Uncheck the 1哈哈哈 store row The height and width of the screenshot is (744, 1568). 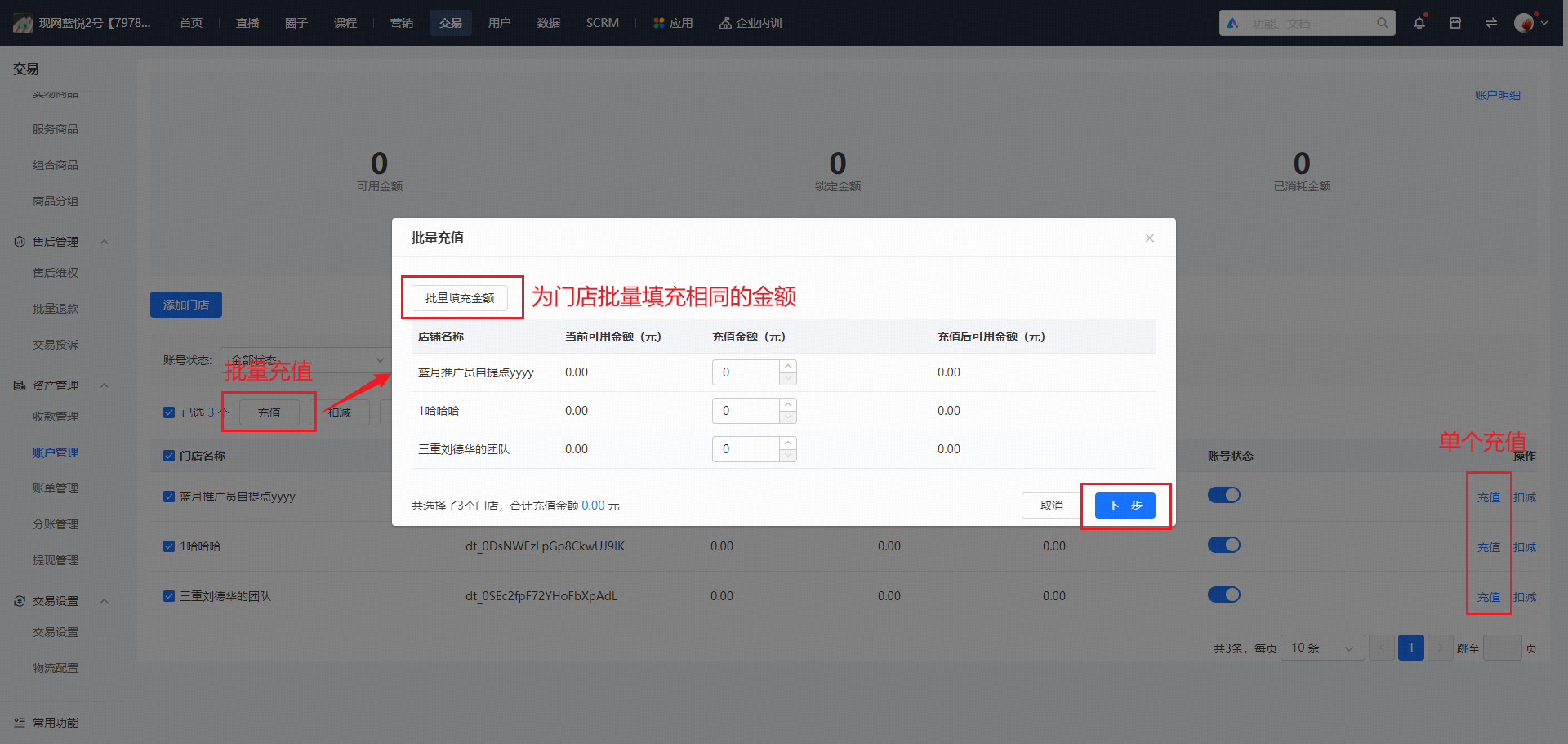169,546
